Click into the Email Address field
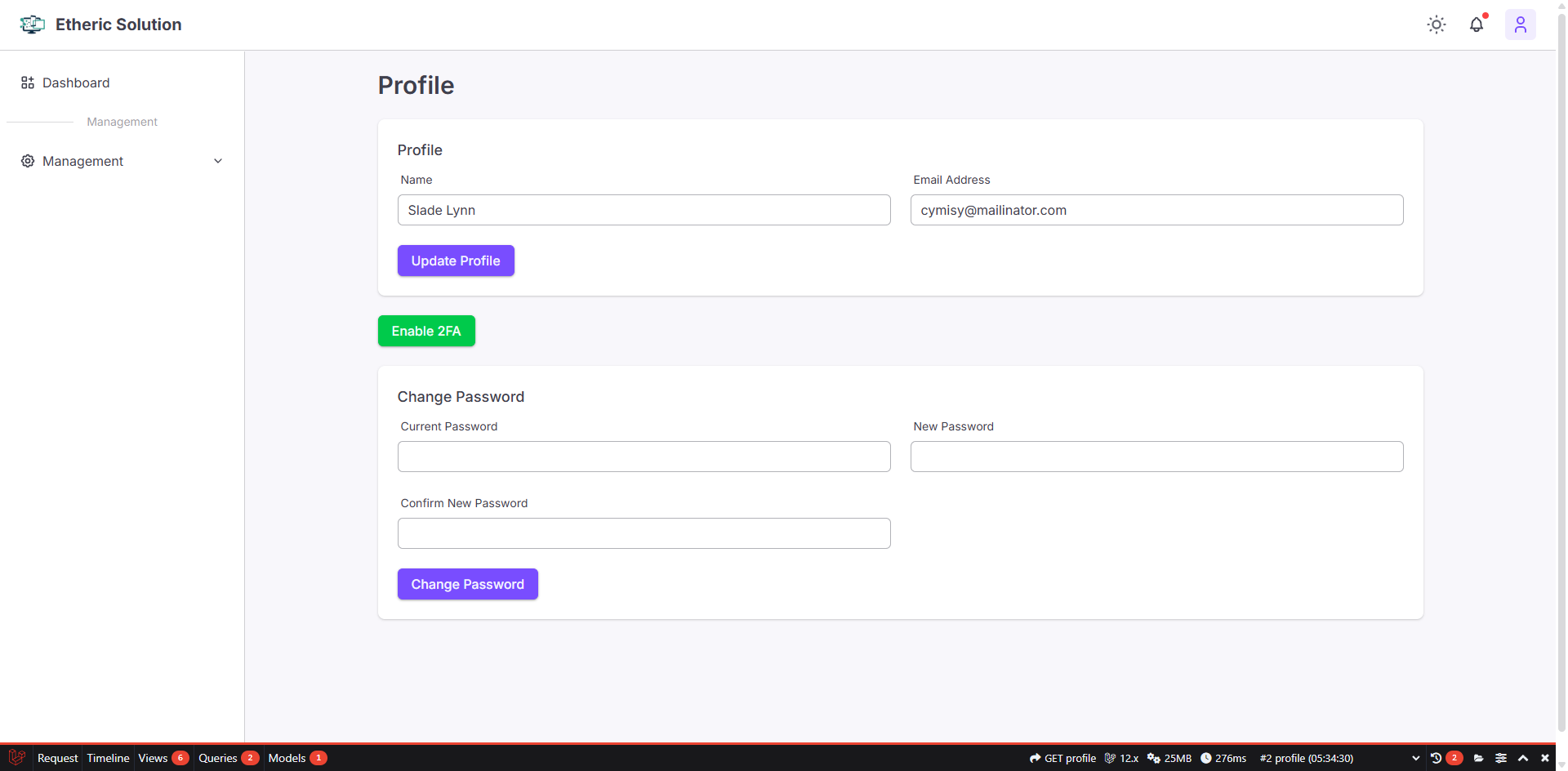 click(x=1156, y=210)
